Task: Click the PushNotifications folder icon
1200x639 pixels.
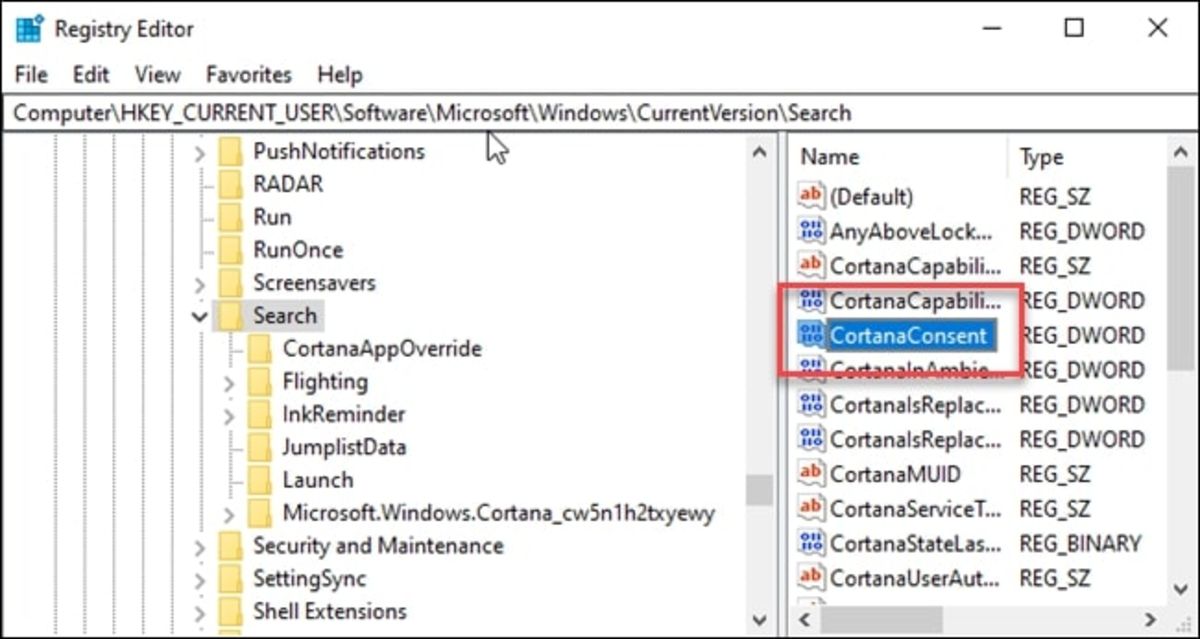Action: 231,152
